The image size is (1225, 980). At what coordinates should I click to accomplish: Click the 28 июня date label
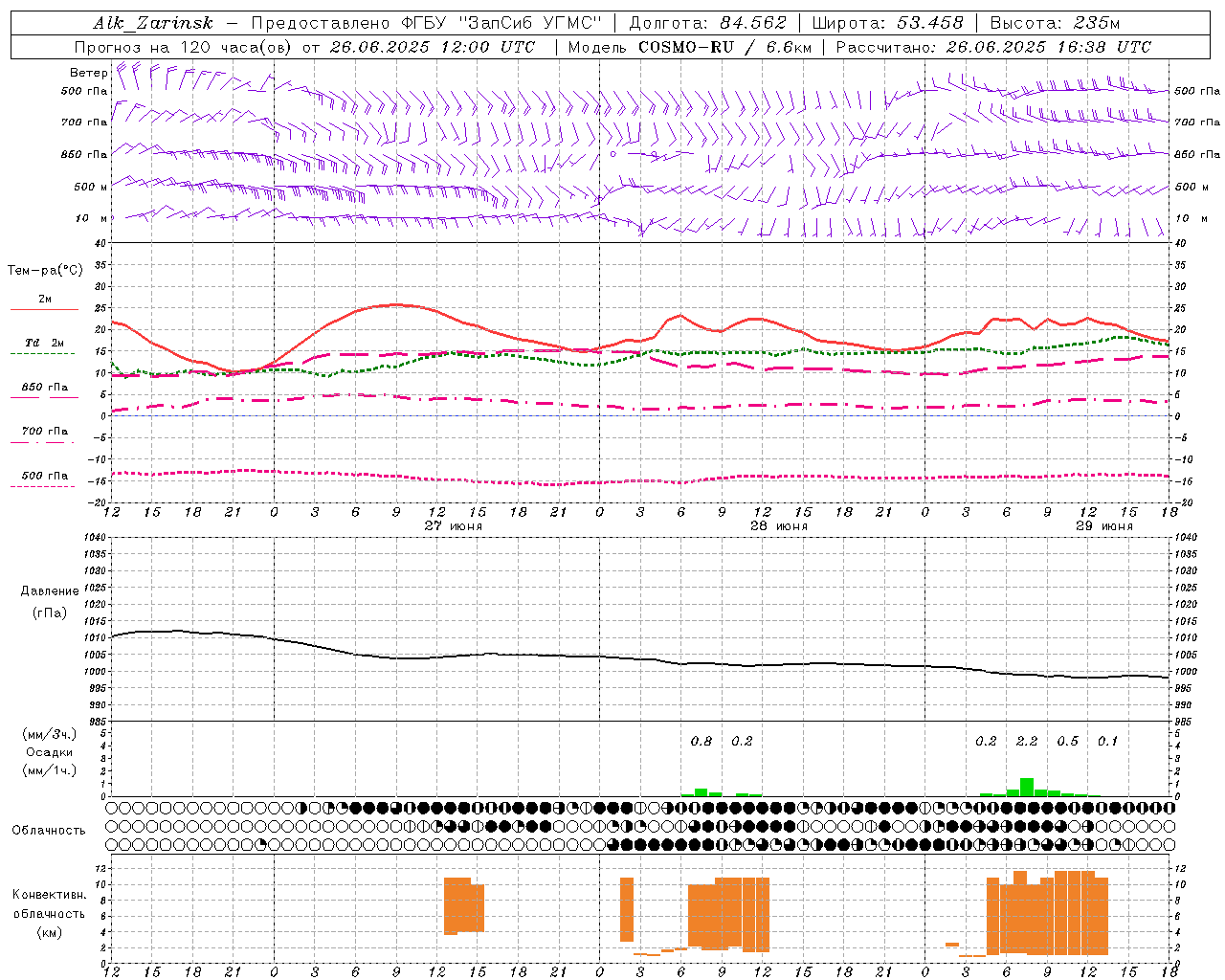point(779,526)
